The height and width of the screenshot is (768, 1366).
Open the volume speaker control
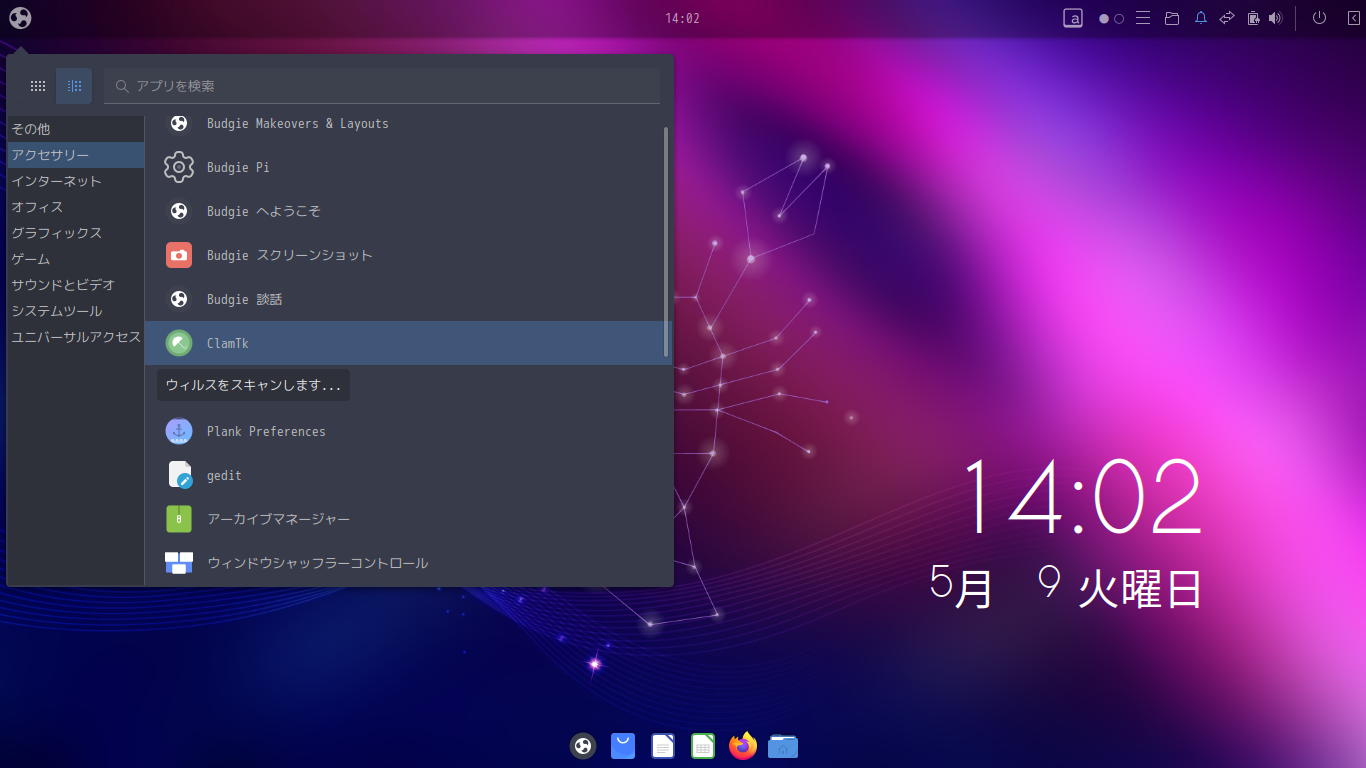[1275, 18]
